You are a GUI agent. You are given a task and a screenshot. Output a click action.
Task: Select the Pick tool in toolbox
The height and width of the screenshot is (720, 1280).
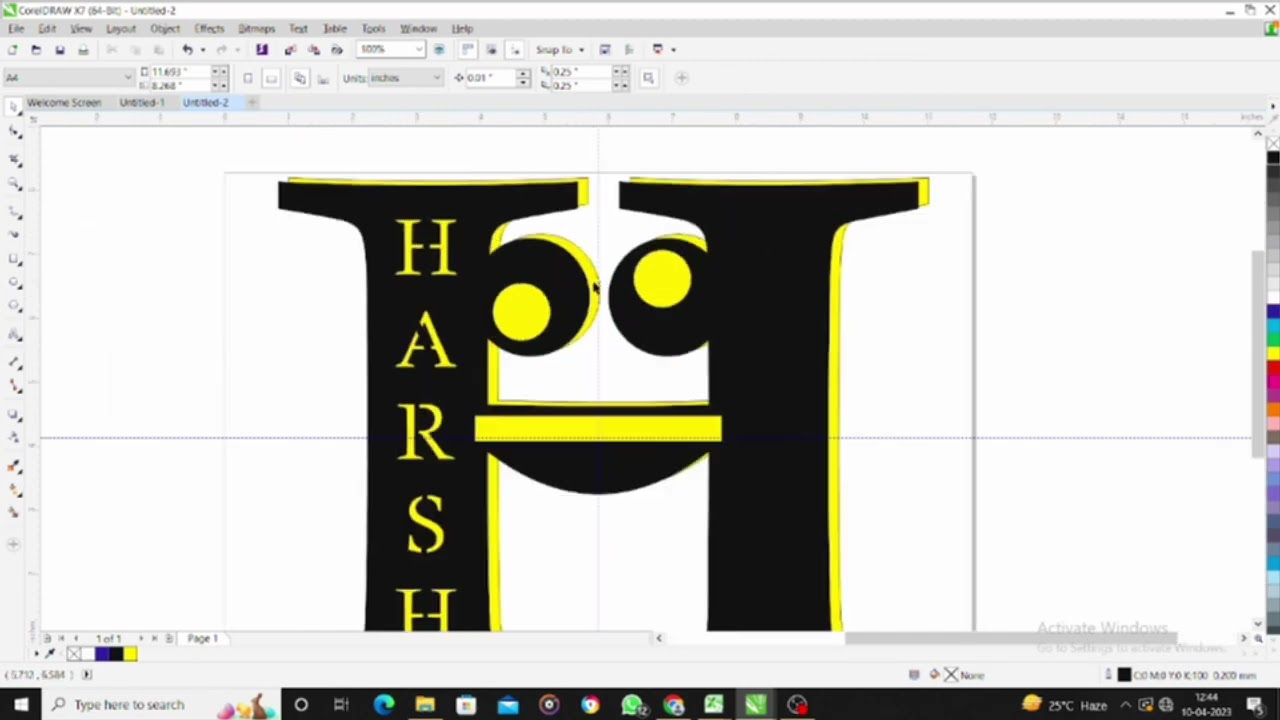point(14,107)
